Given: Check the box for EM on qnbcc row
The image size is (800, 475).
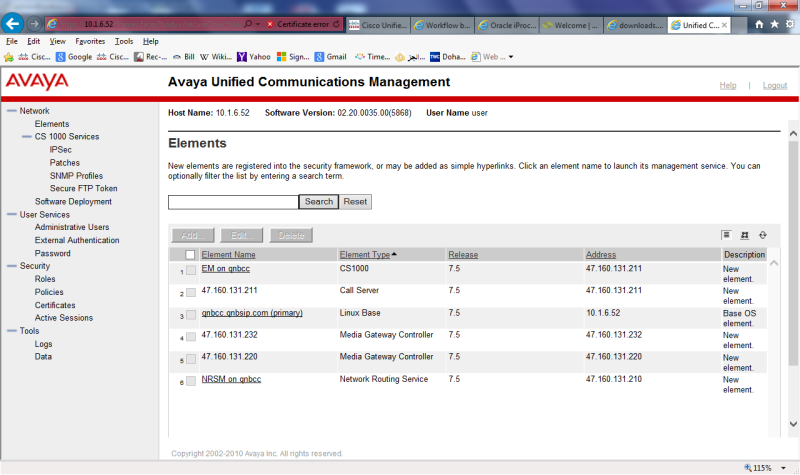Looking at the screenshot, I should (191, 270).
